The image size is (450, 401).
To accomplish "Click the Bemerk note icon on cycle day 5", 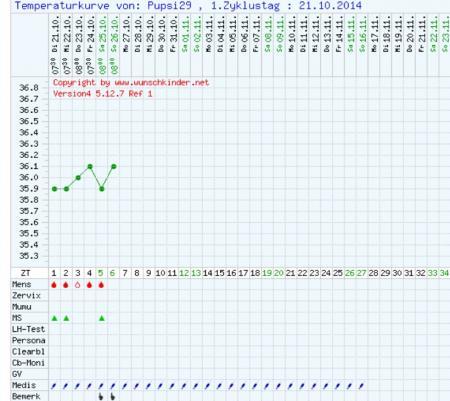I will tap(101, 396).
